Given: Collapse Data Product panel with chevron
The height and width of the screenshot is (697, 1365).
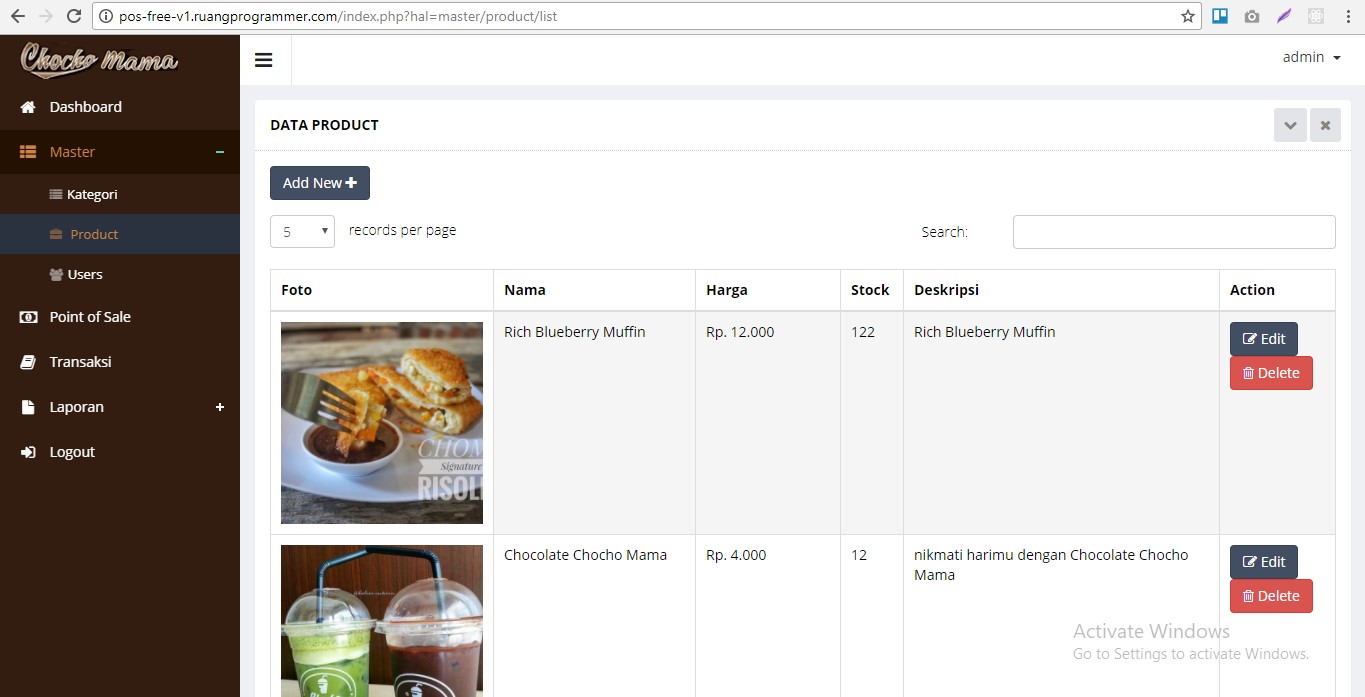Looking at the screenshot, I should coord(1290,125).
